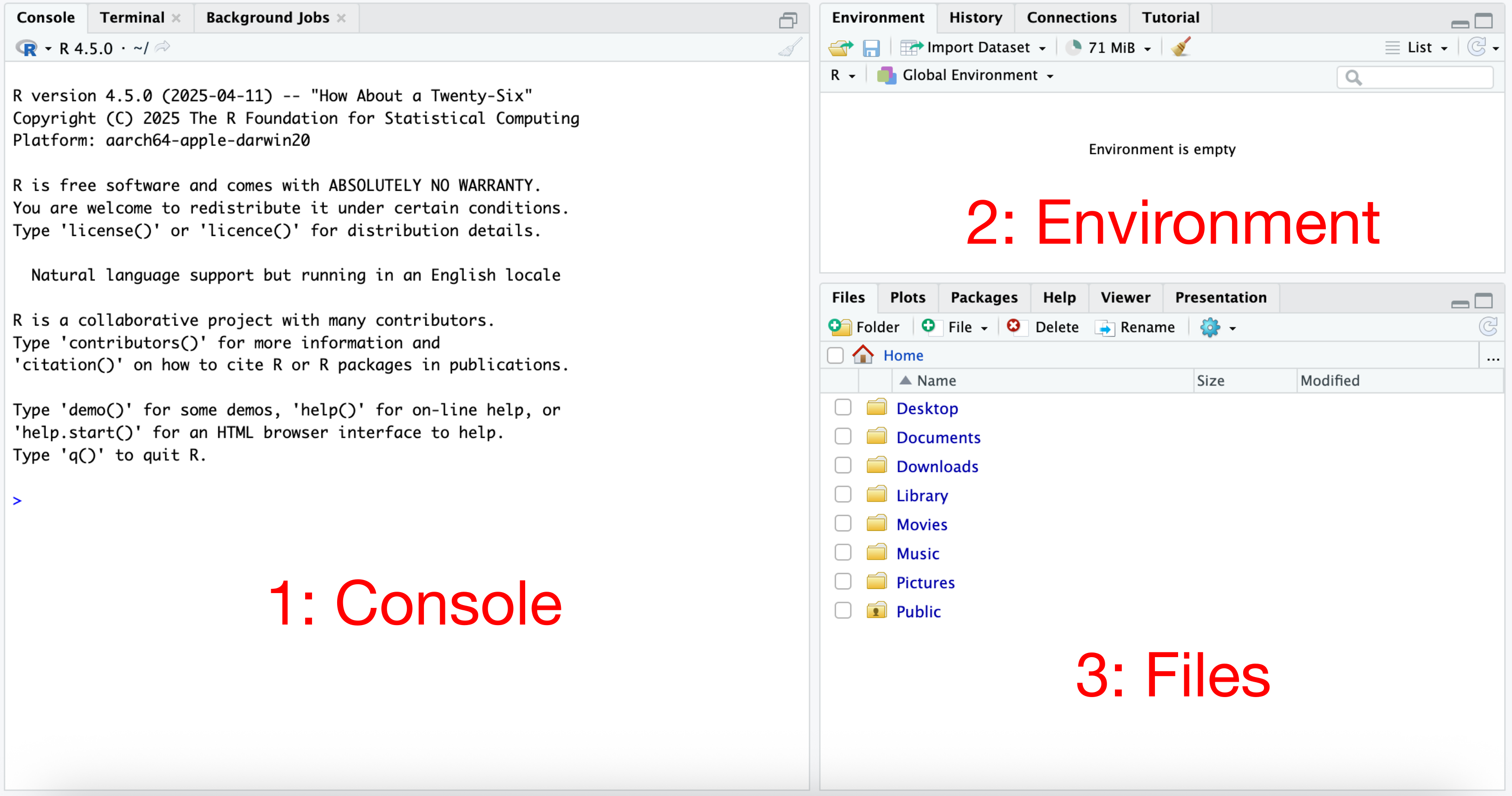The height and width of the screenshot is (796, 1512).
Task: Open the refresh options dropdown arrow
Action: tap(1496, 49)
